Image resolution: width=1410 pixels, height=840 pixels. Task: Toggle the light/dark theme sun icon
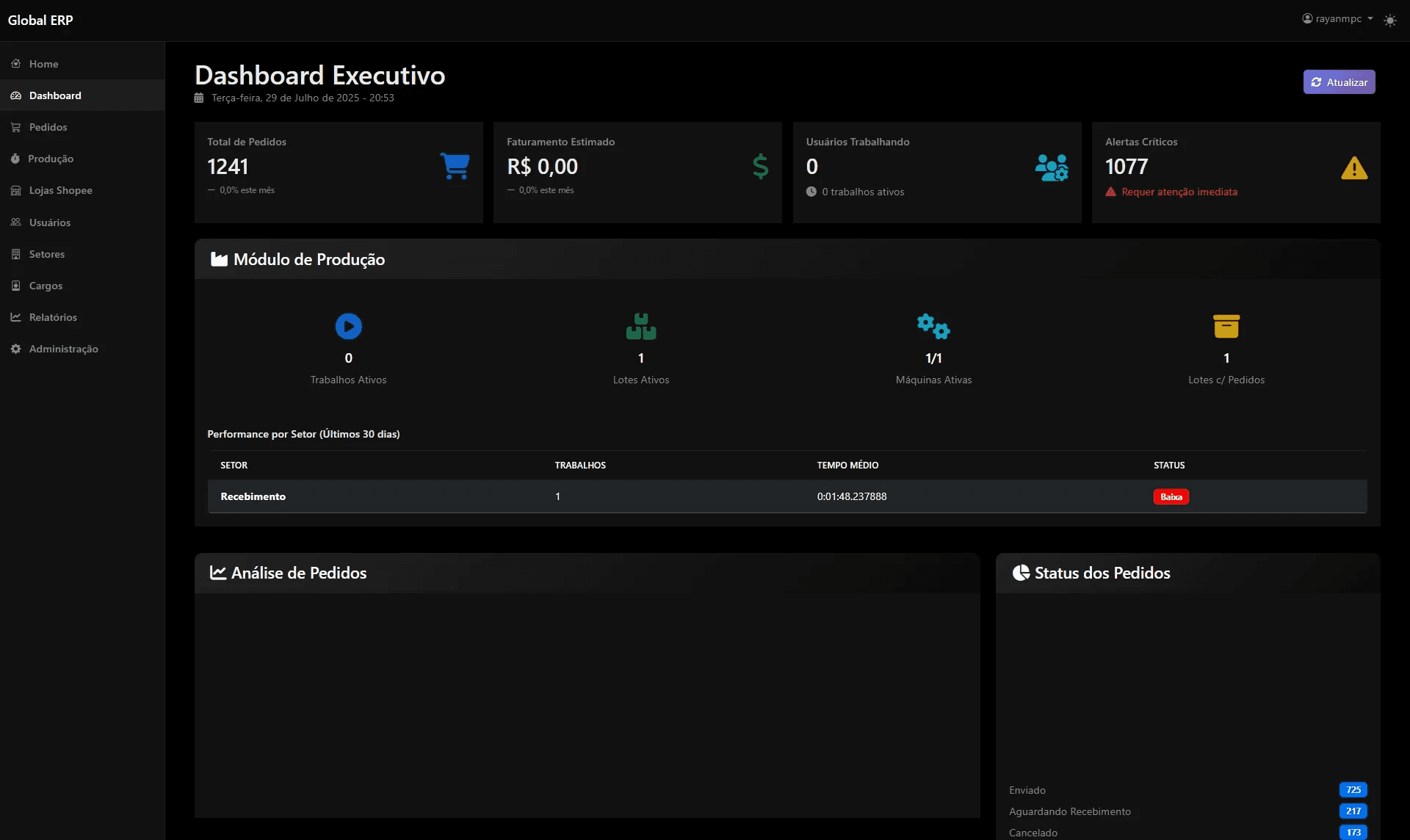click(1389, 21)
